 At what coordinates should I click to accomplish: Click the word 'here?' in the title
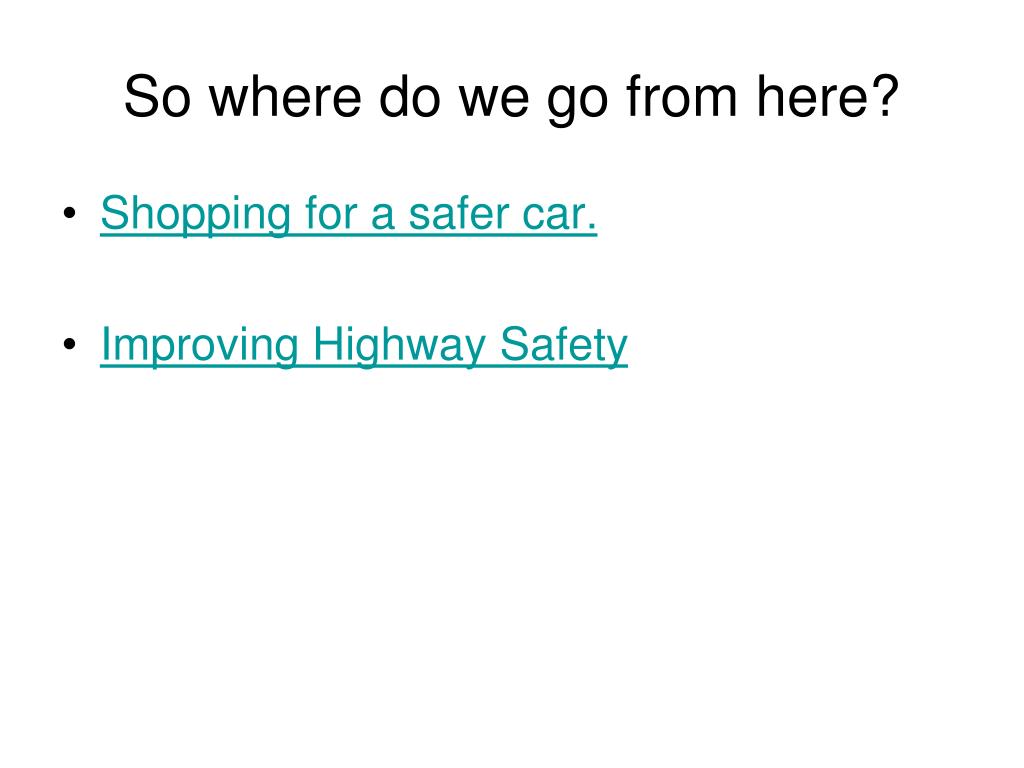(x=827, y=97)
